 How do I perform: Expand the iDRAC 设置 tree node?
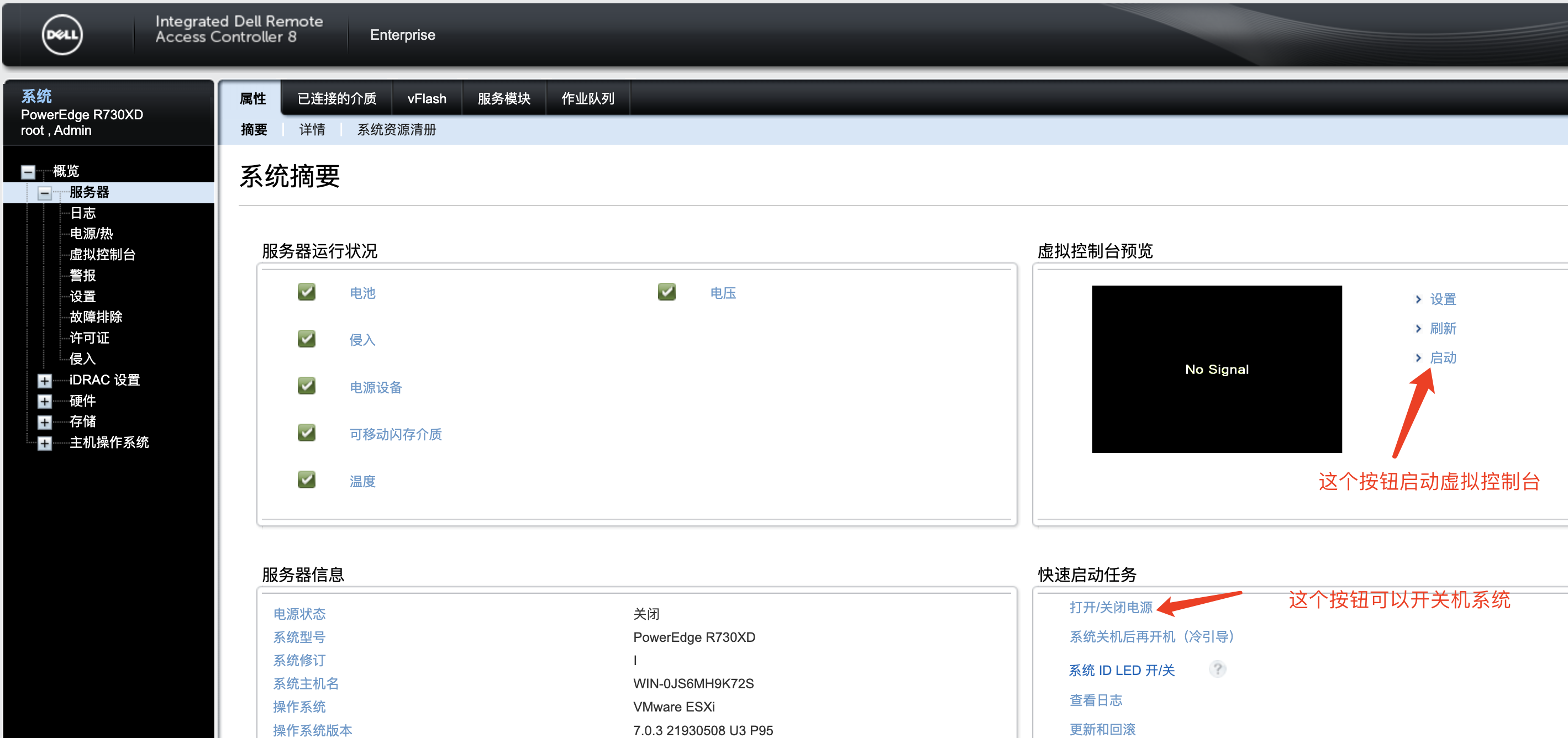coord(44,381)
